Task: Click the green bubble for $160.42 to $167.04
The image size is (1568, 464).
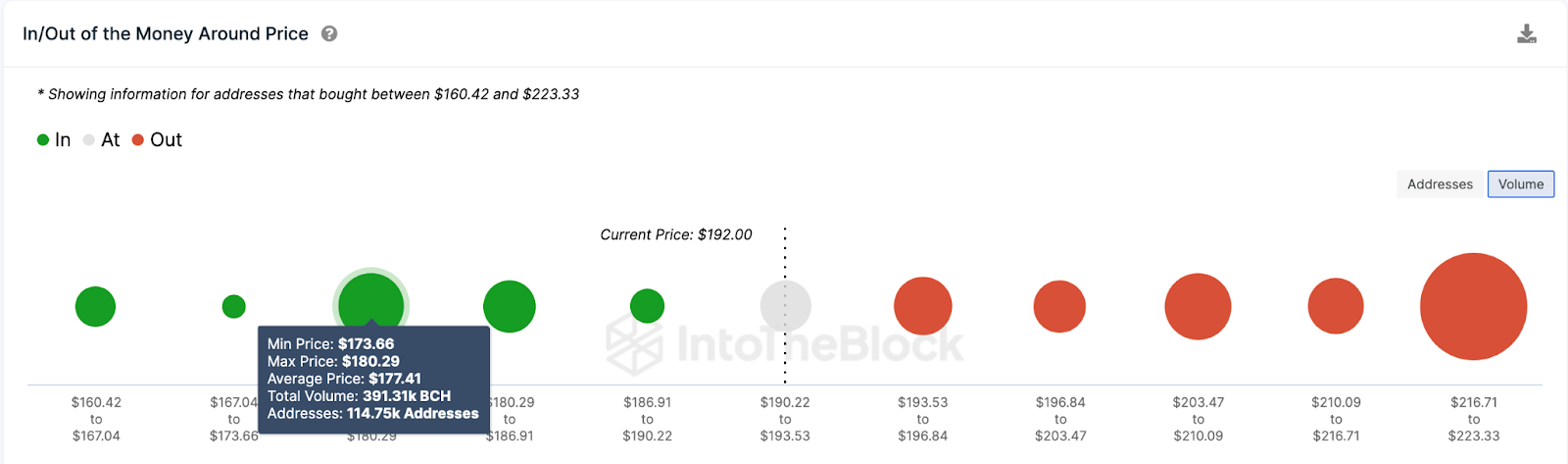Action: tap(95, 307)
